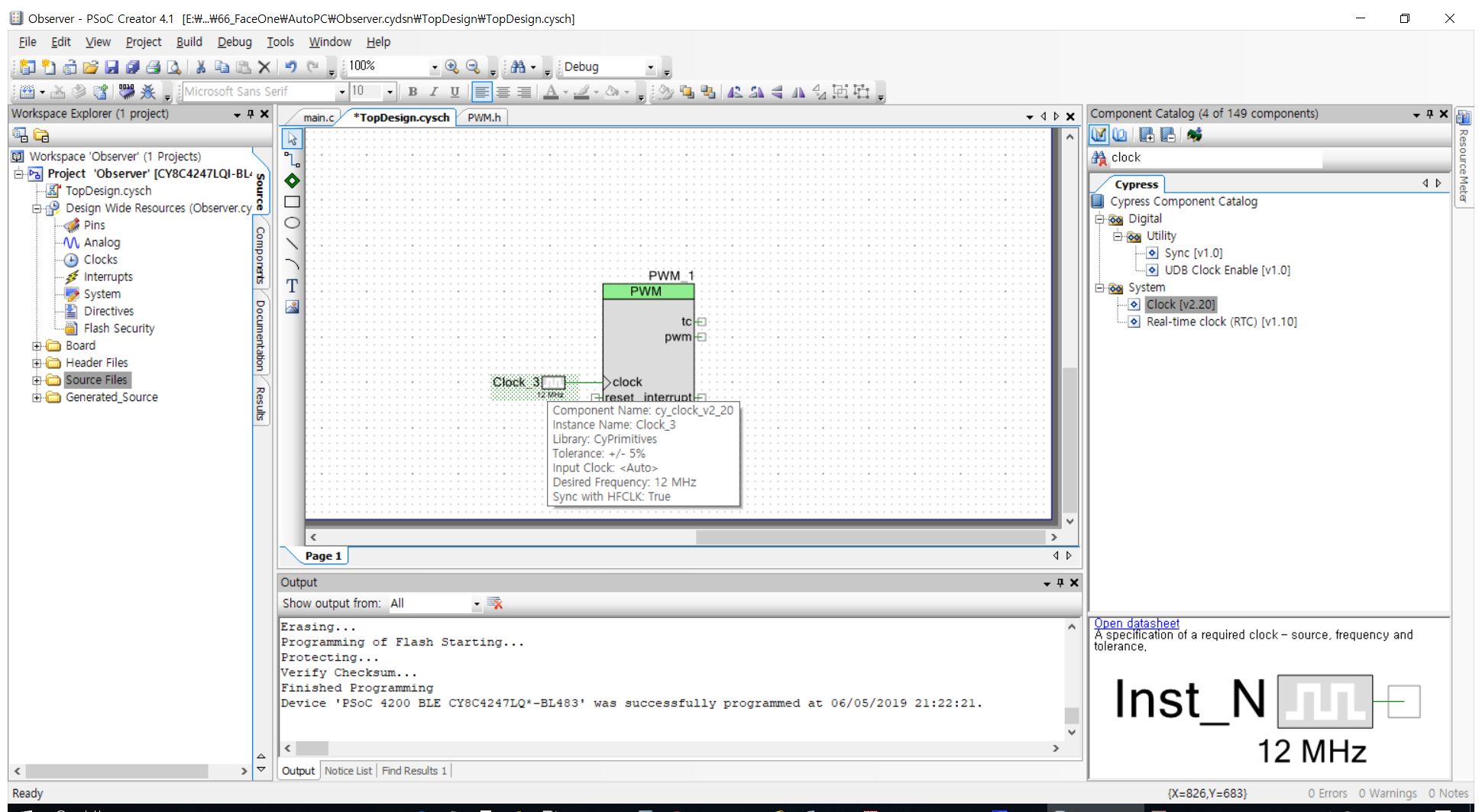Switch to the main.c tab
Viewport: 1482px width, 812px height.
[x=319, y=118]
